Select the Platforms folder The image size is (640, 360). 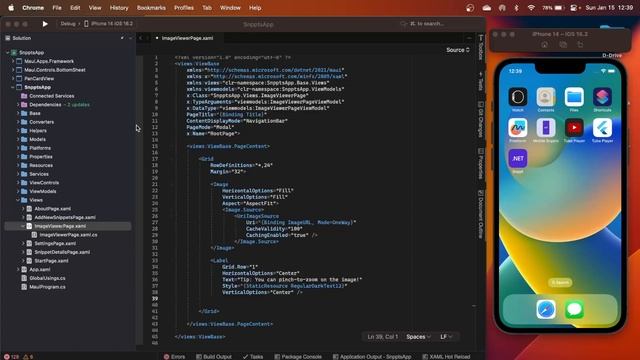pyautogui.click(x=40, y=148)
